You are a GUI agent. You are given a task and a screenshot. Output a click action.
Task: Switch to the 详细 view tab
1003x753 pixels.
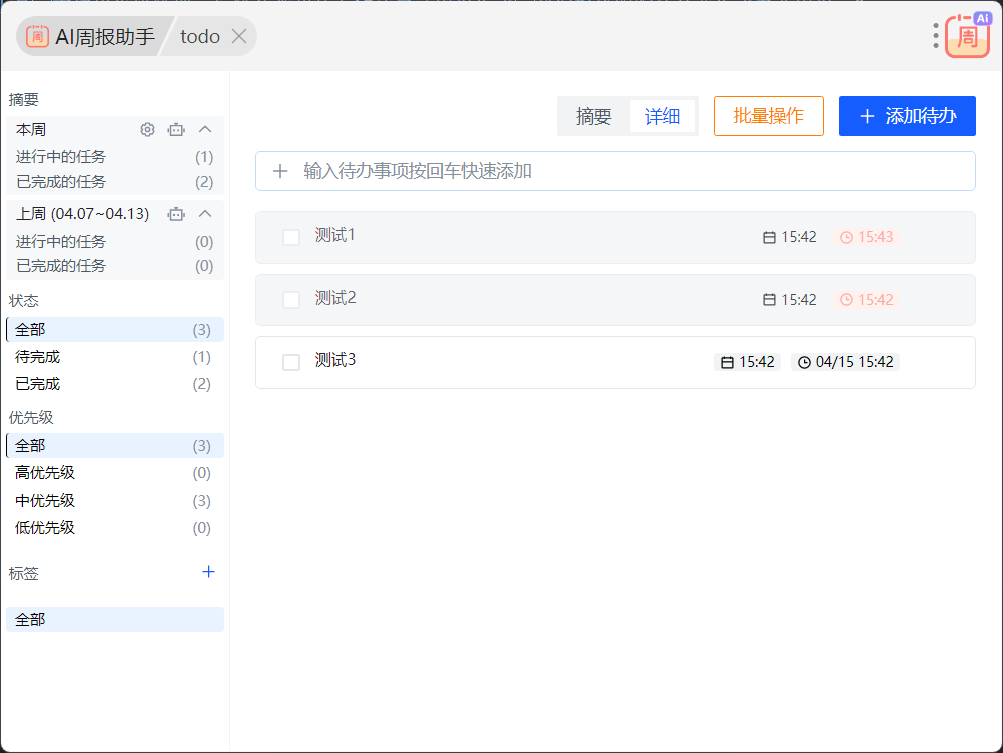[x=662, y=116]
